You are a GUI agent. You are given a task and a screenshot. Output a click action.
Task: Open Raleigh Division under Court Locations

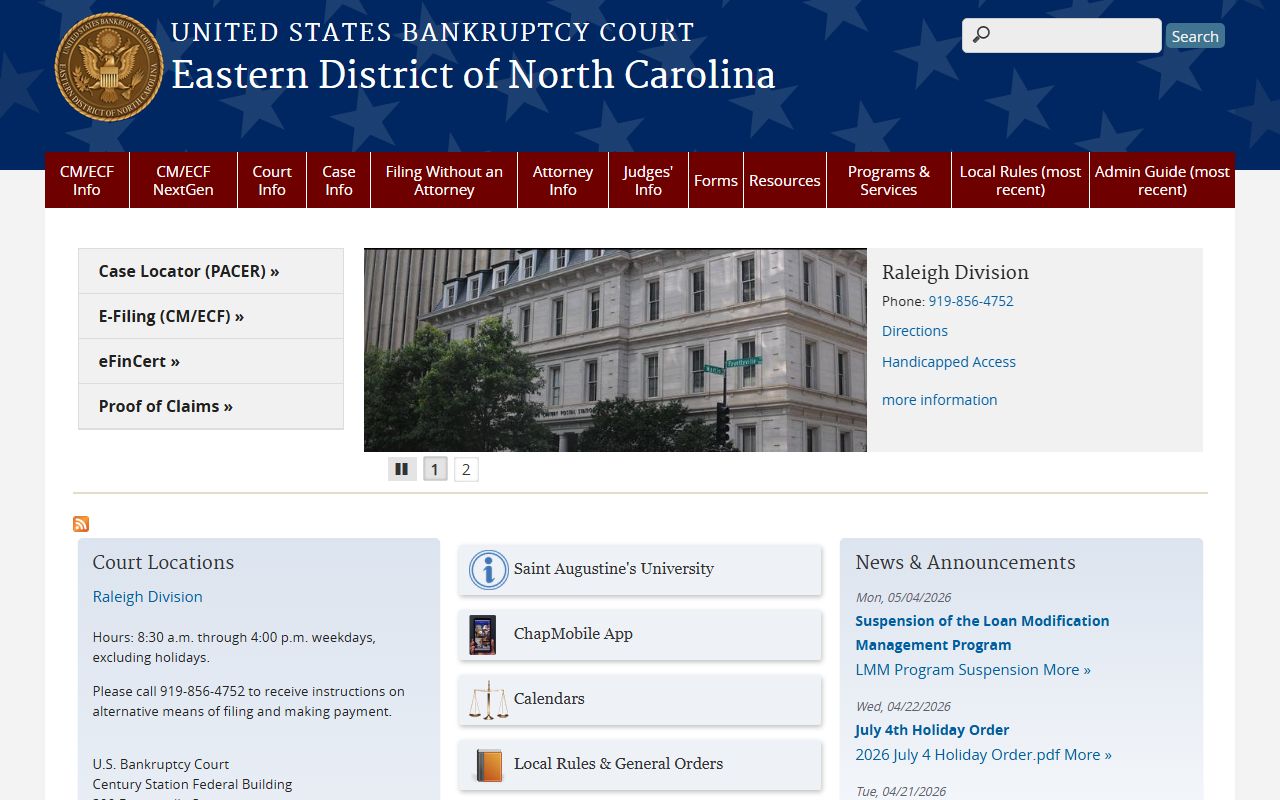[148, 597]
